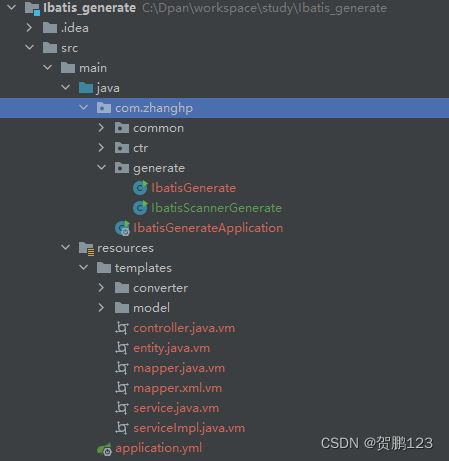Select the main label

pyautogui.click(x=93, y=68)
